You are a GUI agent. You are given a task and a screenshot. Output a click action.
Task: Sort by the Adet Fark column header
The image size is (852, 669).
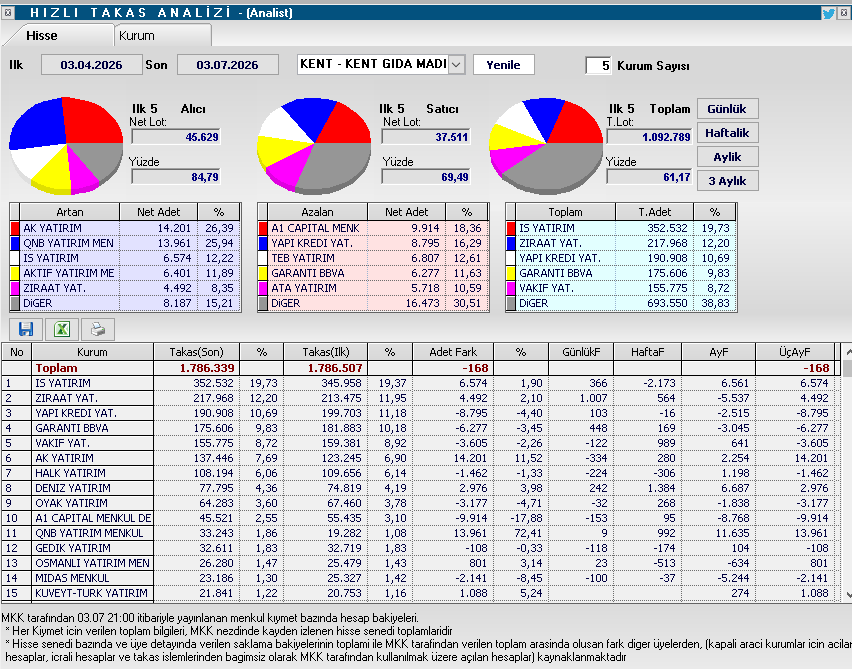[453, 352]
